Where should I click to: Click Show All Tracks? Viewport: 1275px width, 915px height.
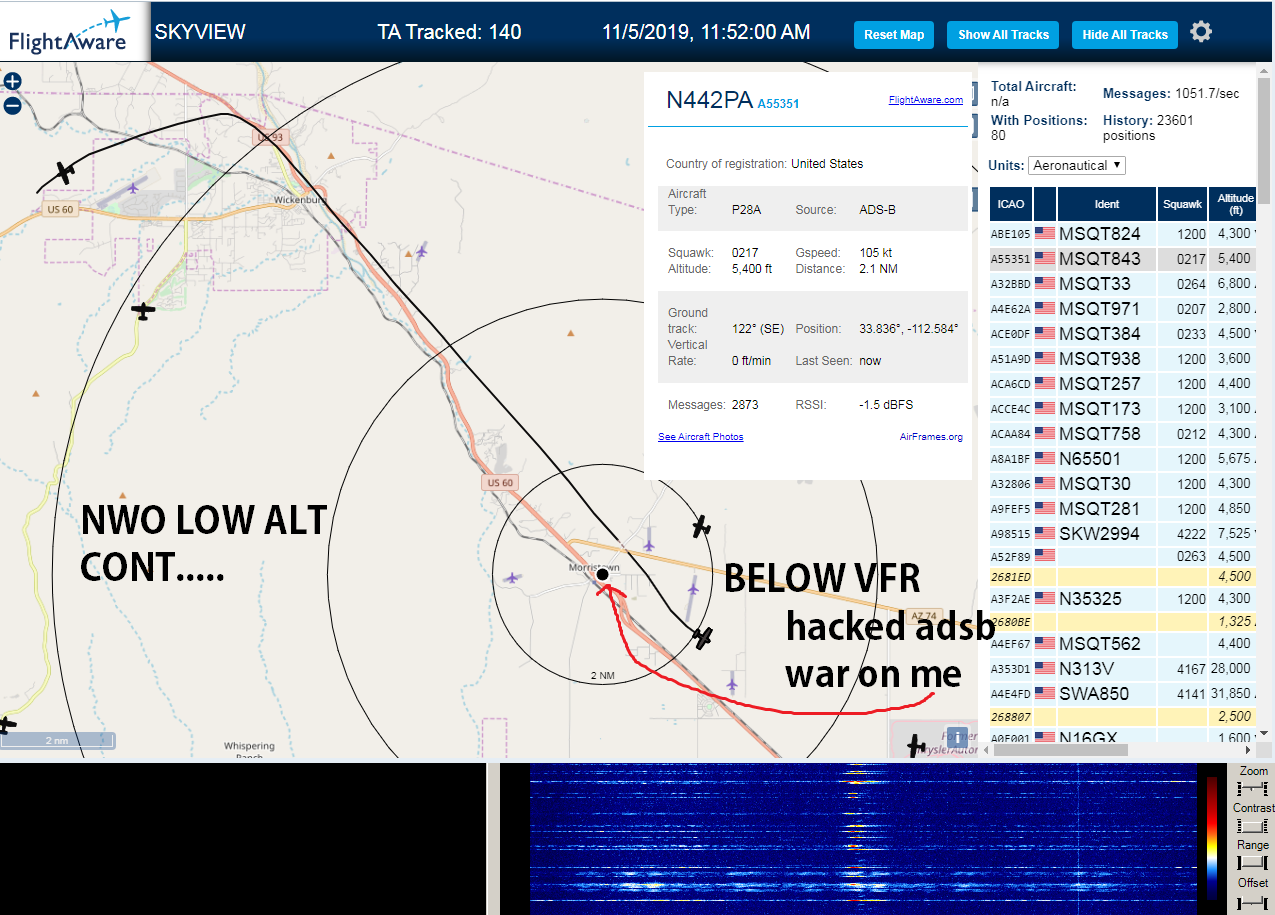[x=1003, y=34]
